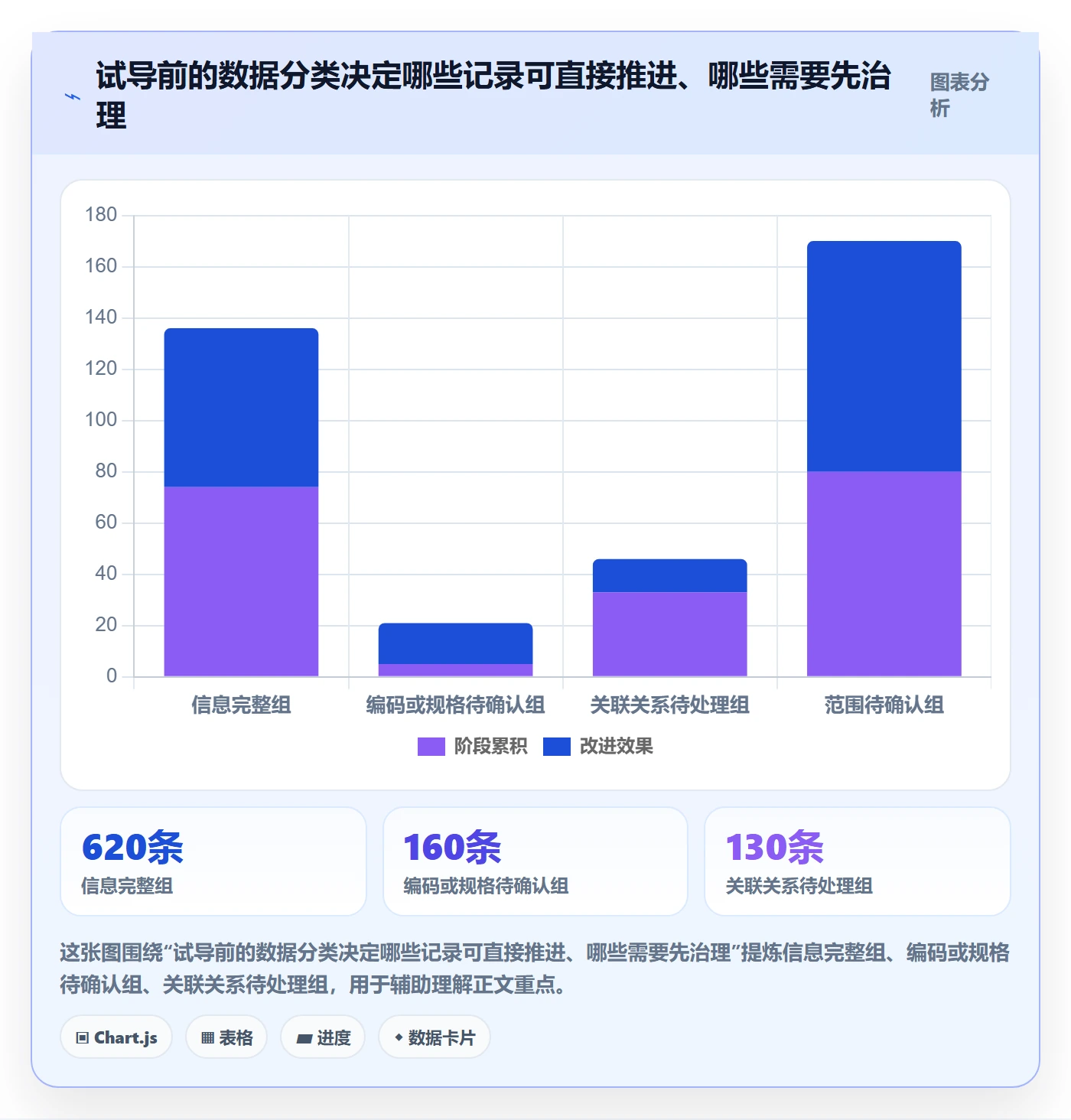Click blue segment of 关联关系待处理组 bar

pos(669,575)
